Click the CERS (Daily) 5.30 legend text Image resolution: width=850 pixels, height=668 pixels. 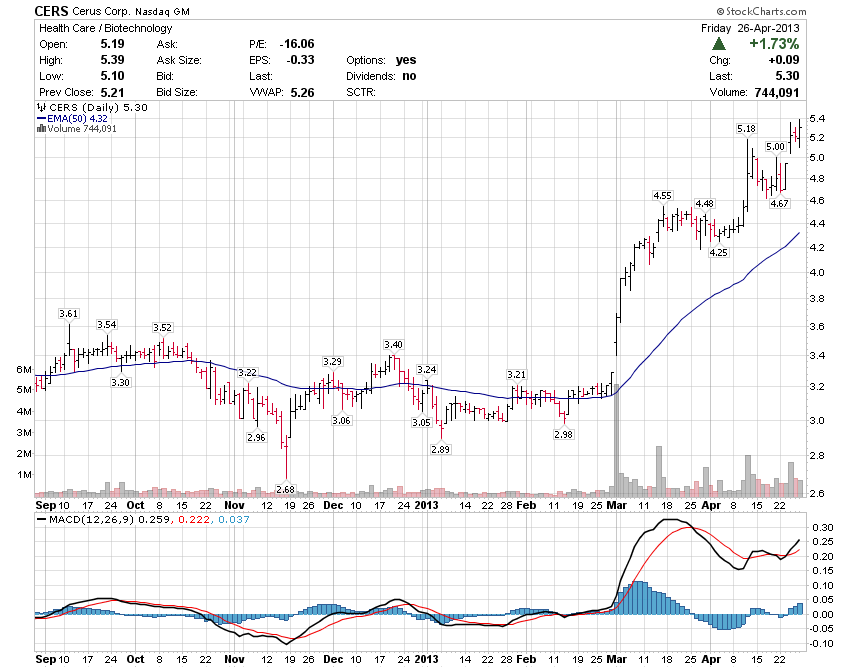coord(98,107)
